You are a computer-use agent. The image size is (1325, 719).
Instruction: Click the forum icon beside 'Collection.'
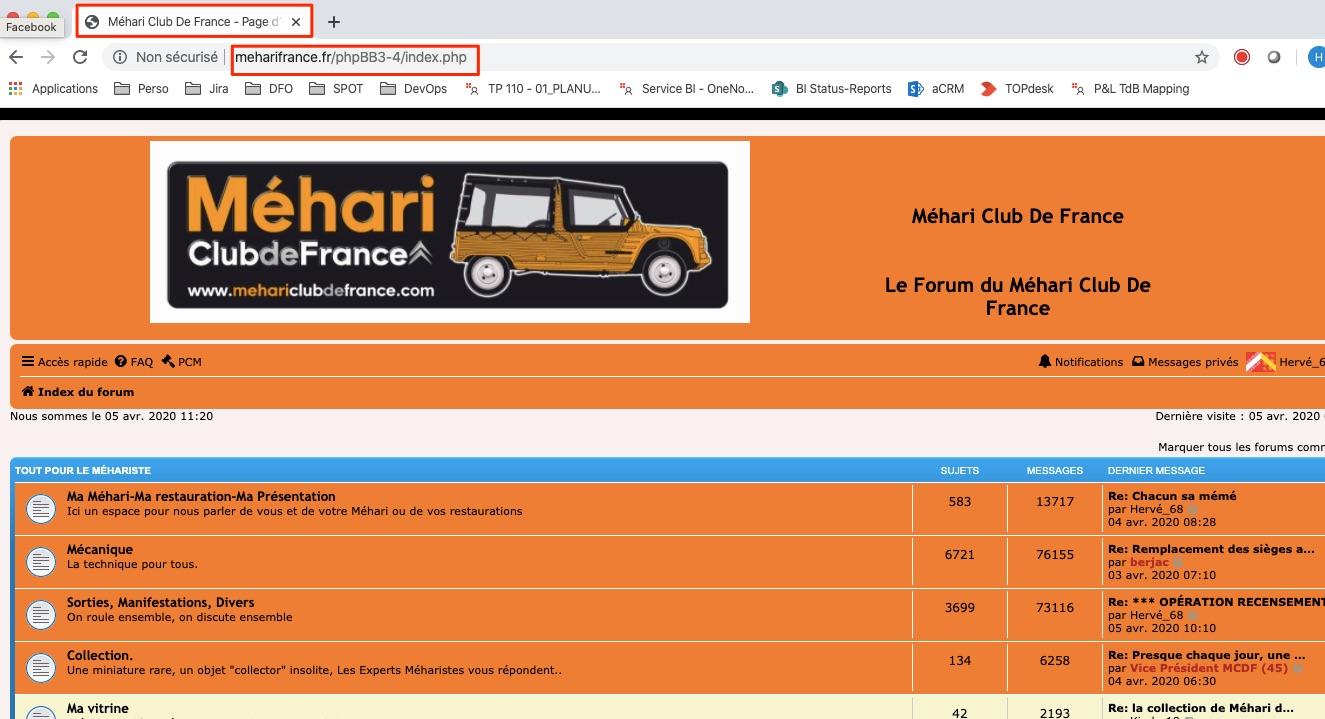(39, 668)
